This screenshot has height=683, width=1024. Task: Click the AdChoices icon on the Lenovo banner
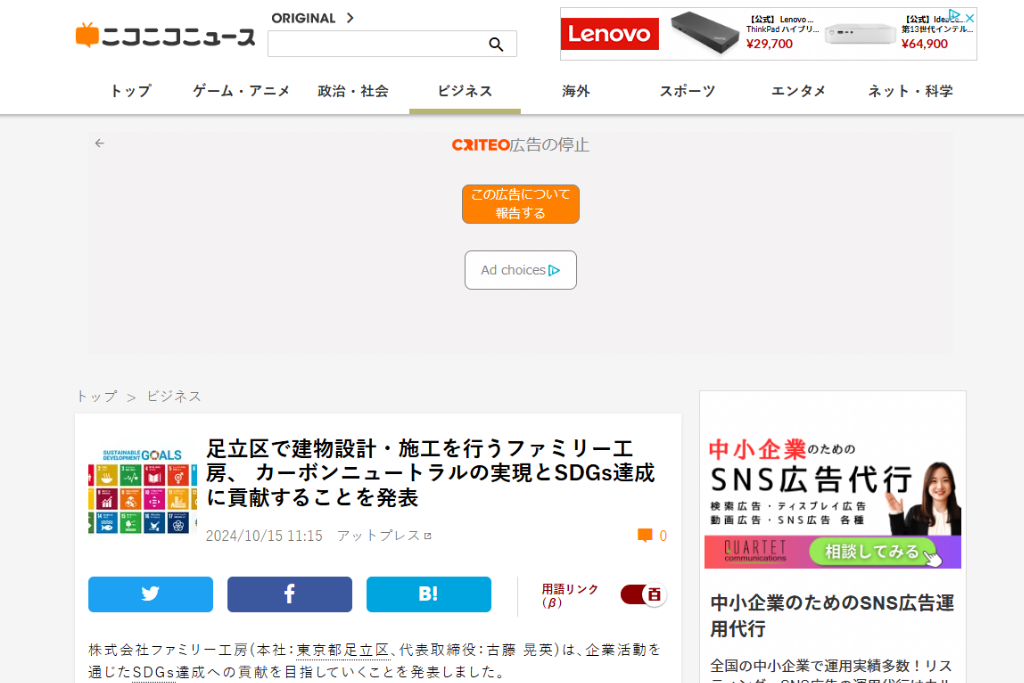tap(955, 16)
